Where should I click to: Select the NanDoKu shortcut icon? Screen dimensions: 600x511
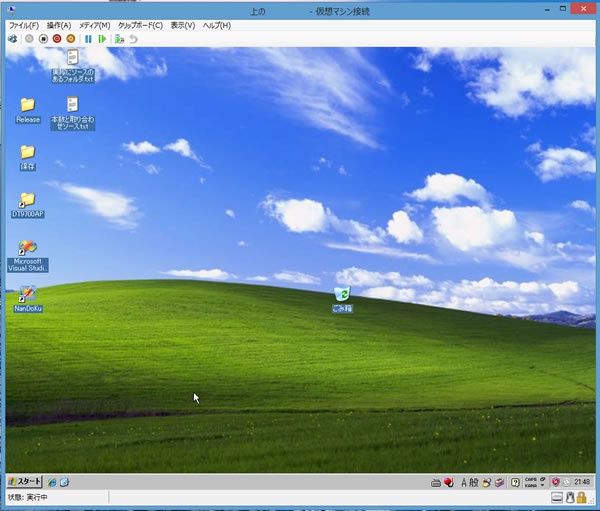28,299
